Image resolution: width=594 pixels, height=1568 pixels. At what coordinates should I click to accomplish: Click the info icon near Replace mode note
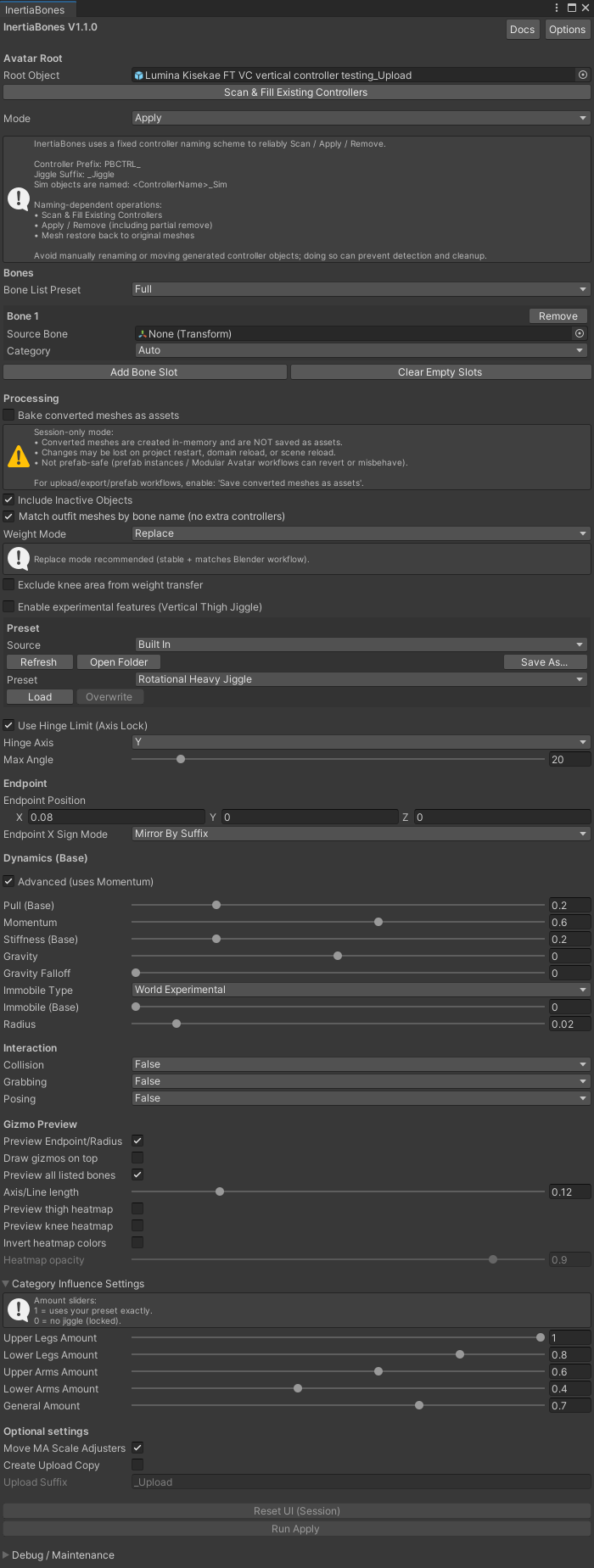point(18,557)
